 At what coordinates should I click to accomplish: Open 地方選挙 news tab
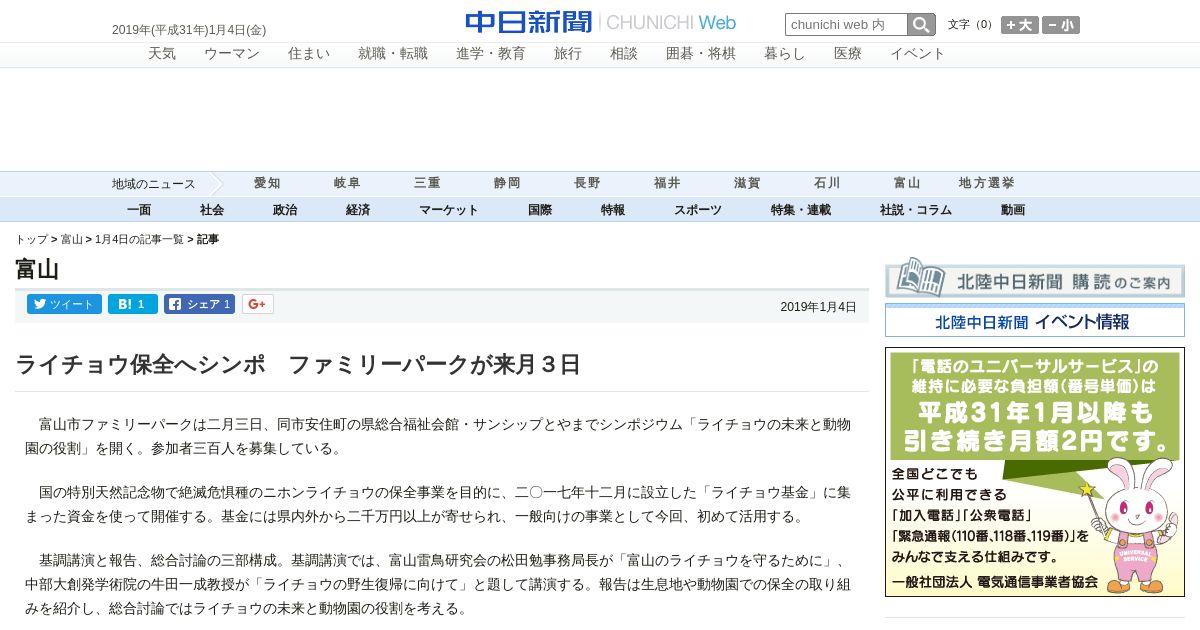tap(987, 184)
